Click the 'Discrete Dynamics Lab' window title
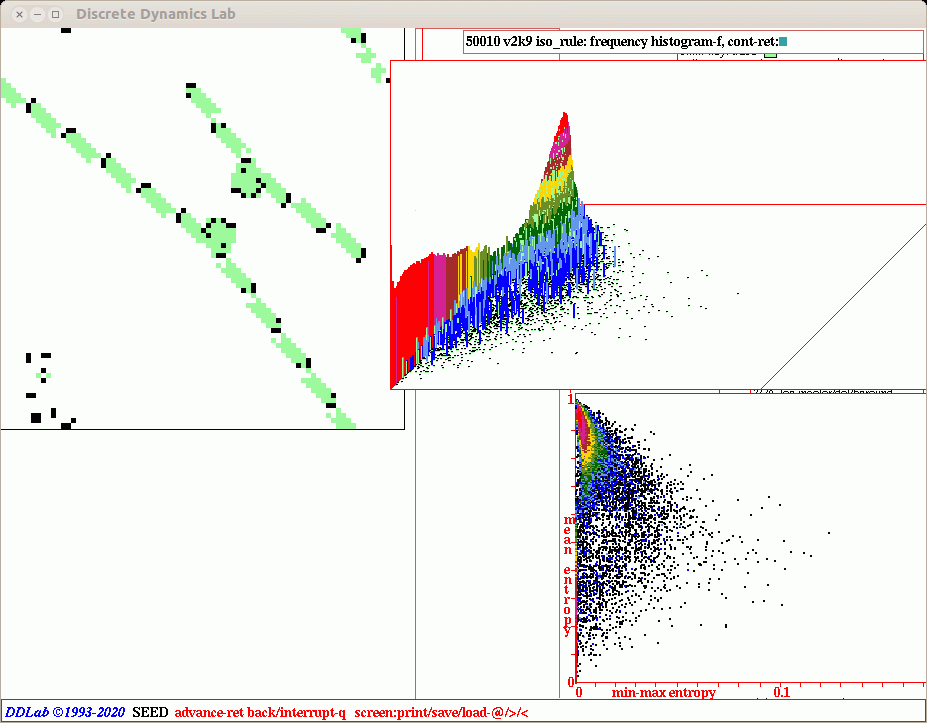The height and width of the screenshot is (723, 927). click(x=155, y=14)
